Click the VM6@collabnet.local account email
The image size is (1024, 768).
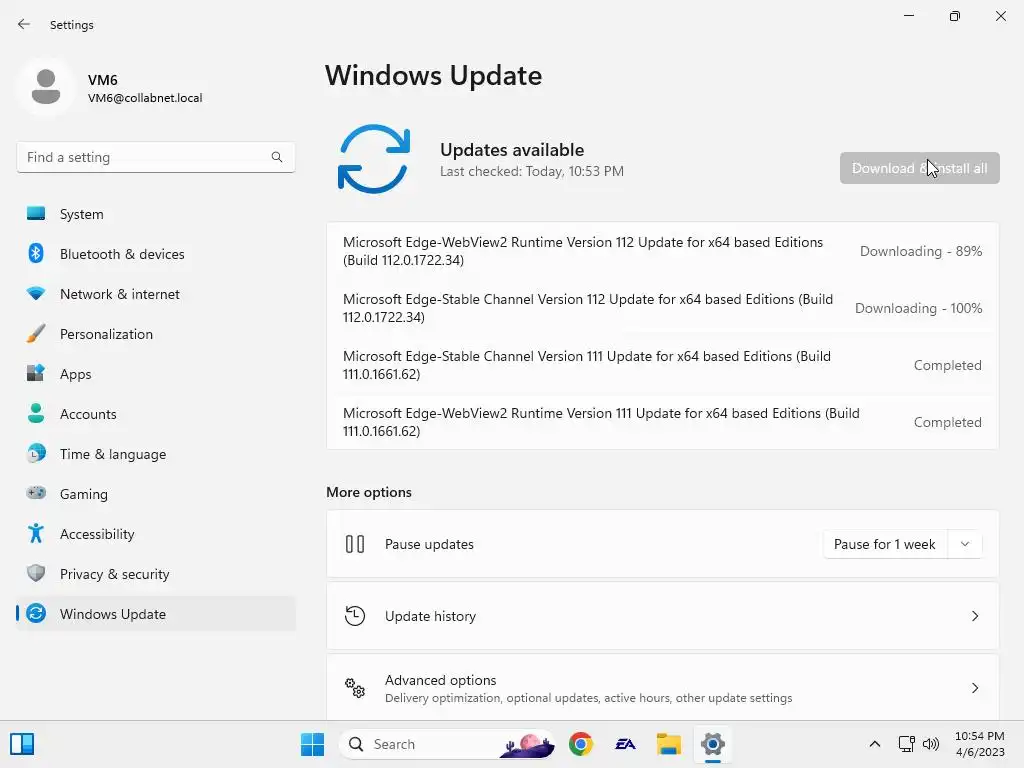pyautogui.click(x=145, y=98)
